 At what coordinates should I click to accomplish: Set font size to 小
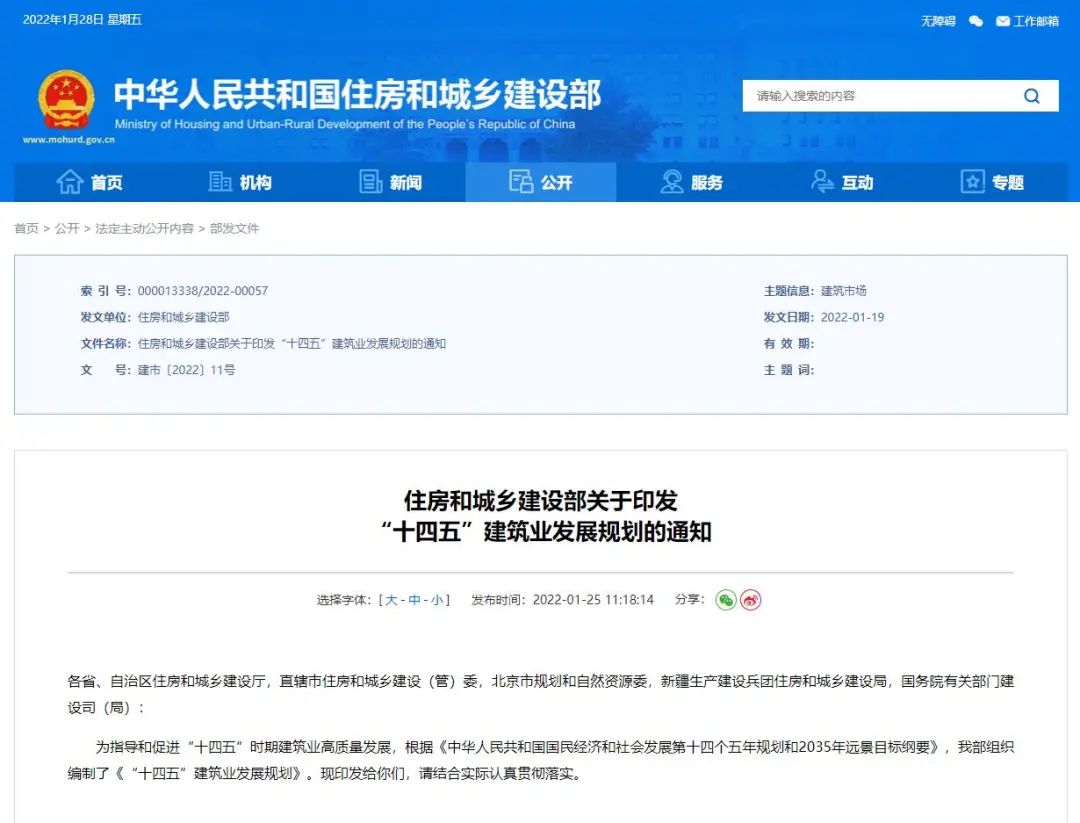(437, 600)
